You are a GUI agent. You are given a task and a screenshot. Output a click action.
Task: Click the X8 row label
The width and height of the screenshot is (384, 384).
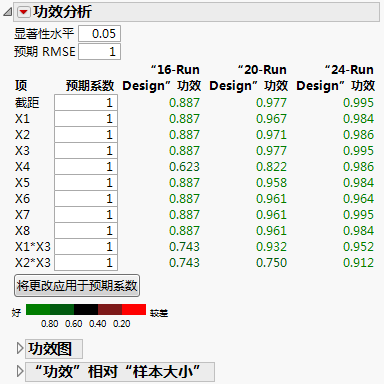tap(22, 231)
